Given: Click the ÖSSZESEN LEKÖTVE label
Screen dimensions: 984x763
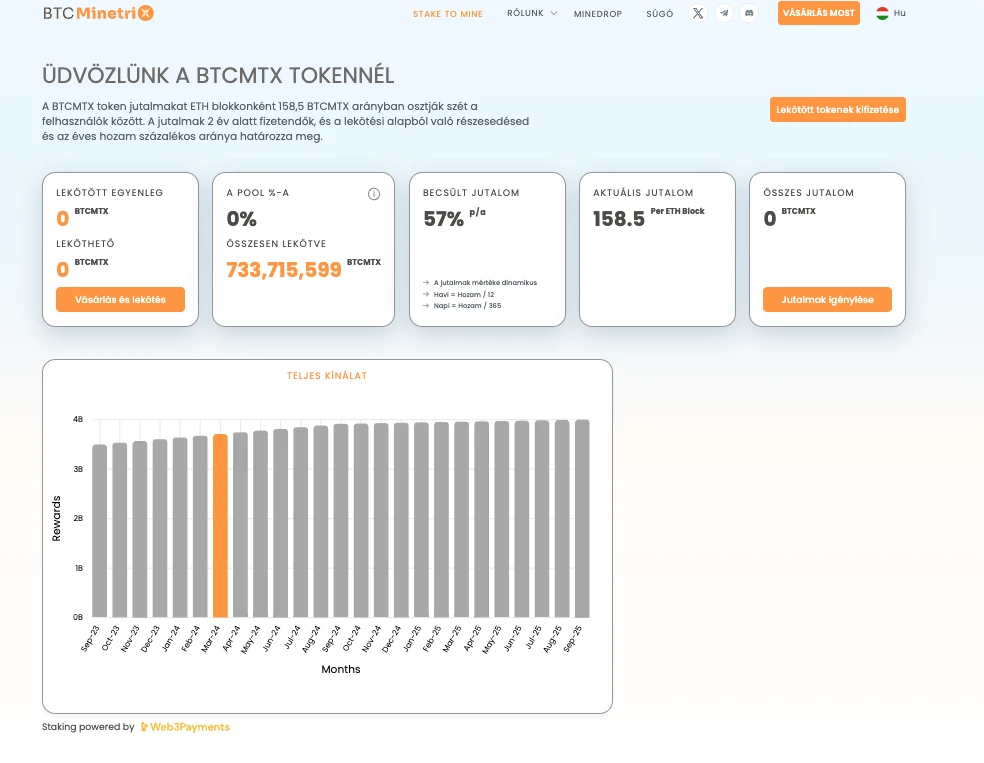Looking at the screenshot, I should coord(276,243).
